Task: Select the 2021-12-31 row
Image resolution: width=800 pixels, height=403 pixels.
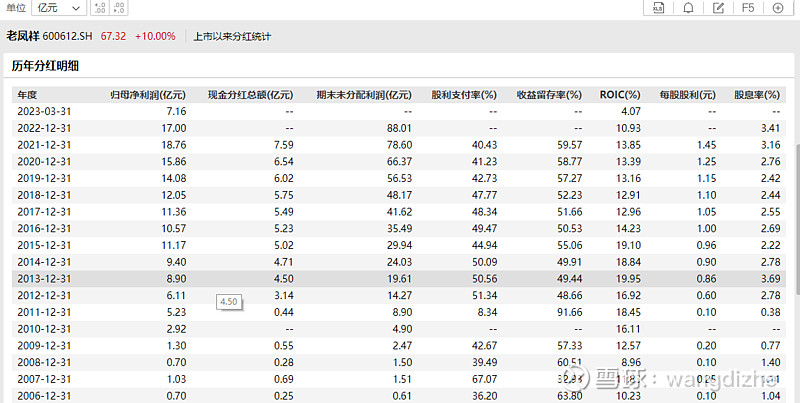Action: pos(400,145)
